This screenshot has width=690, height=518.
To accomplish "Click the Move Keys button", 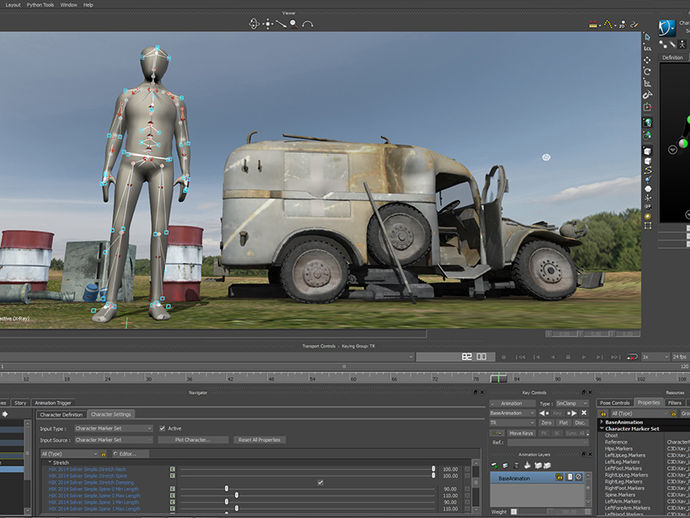I will coord(521,434).
